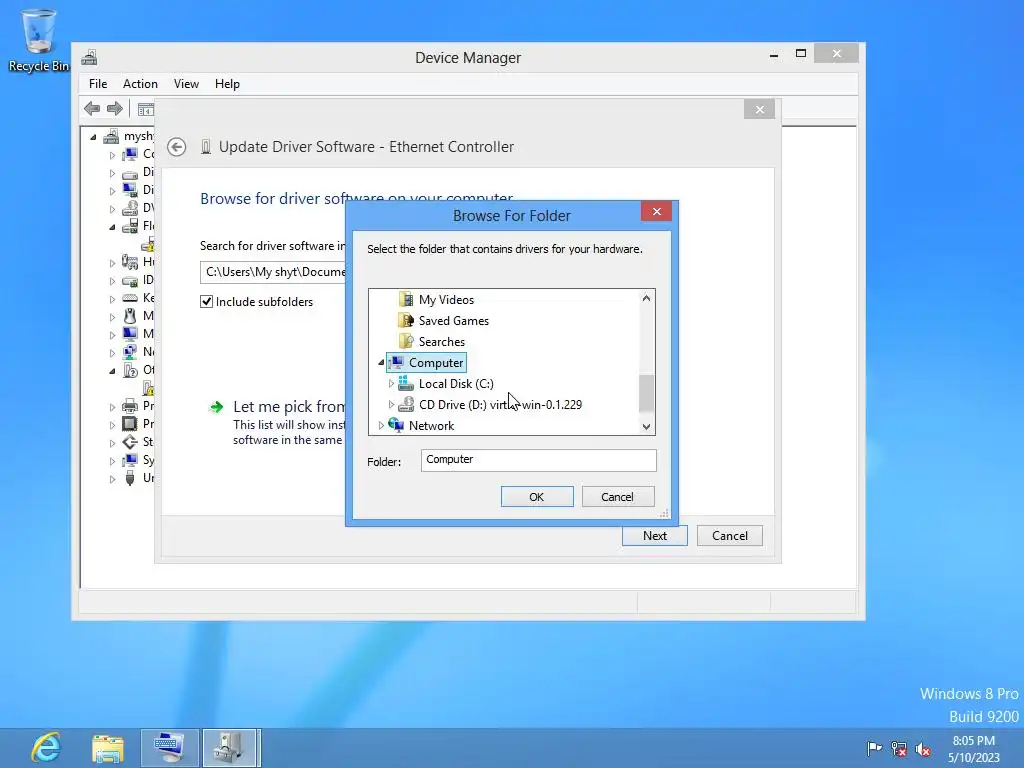Open the File menu in Device Manager
Image resolution: width=1024 pixels, height=768 pixels.
(x=98, y=84)
